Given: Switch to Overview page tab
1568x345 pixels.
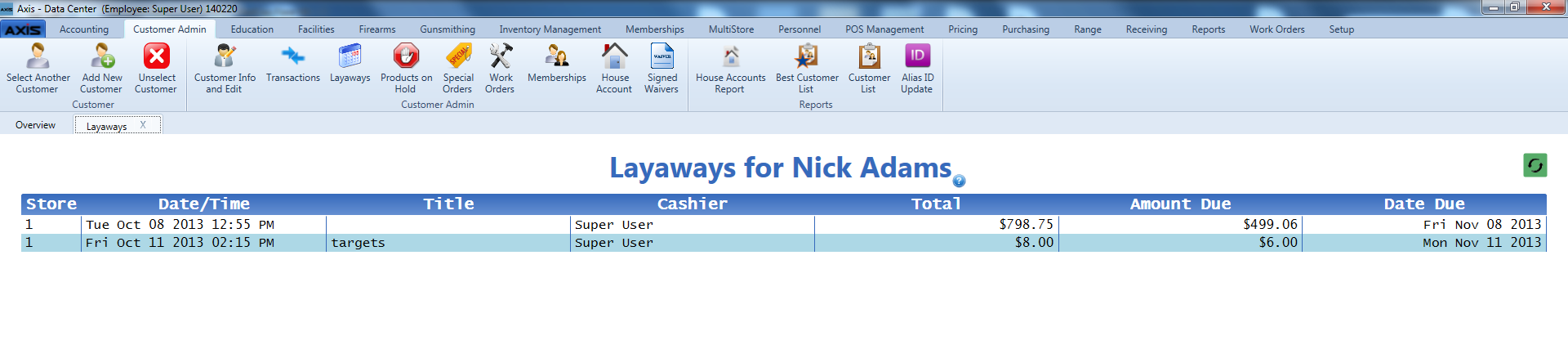Looking at the screenshot, I should [x=35, y=125].
